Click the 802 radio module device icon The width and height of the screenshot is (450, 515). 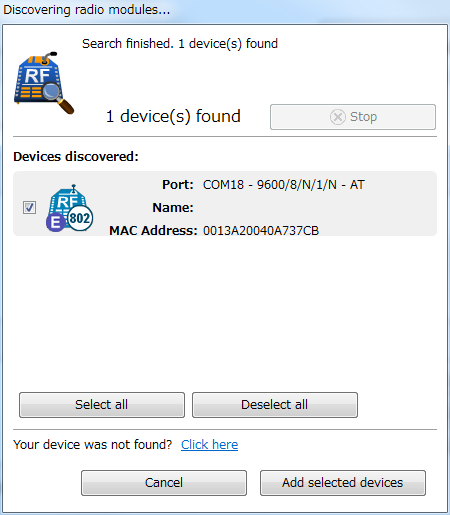click(x=69, y=208)
